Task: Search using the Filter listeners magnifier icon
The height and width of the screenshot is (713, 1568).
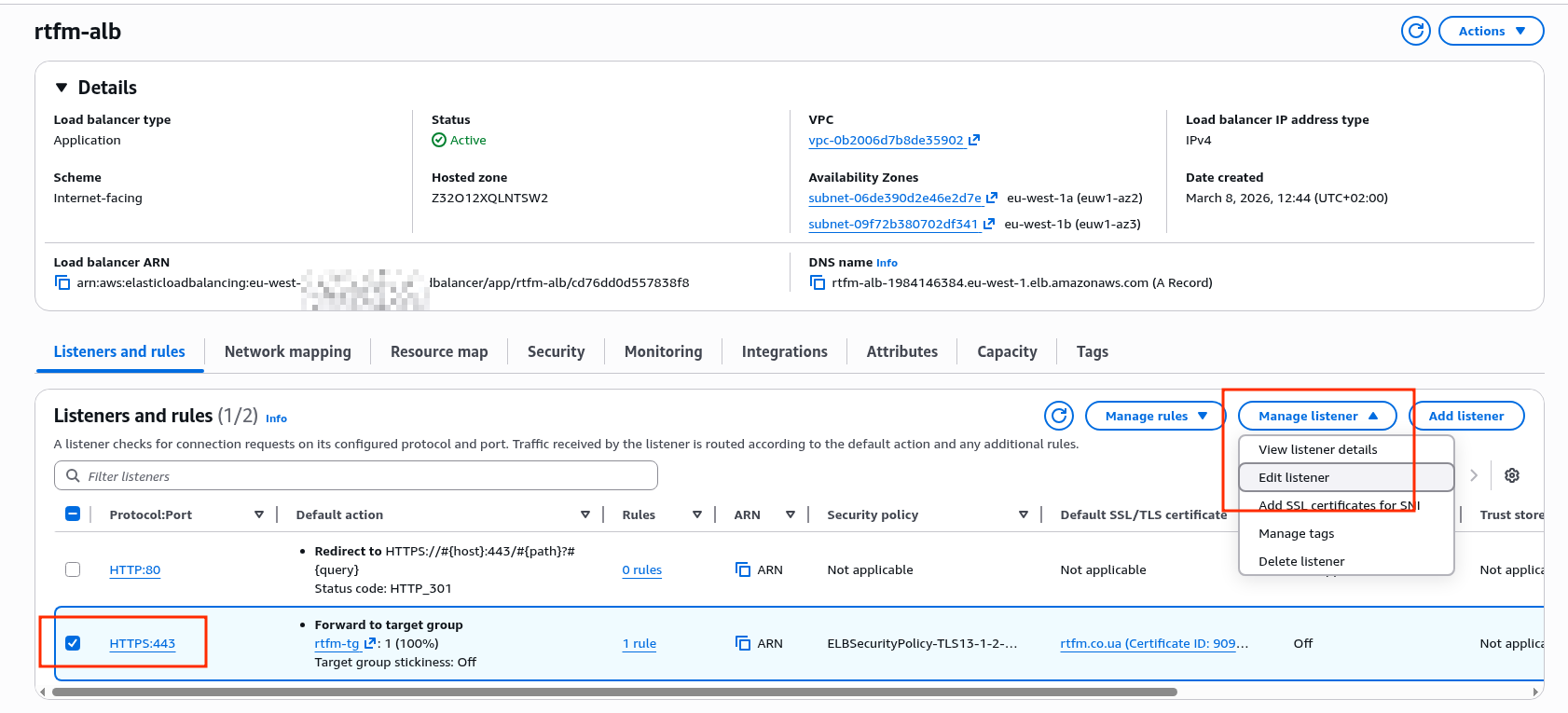Action: point(73,476)
